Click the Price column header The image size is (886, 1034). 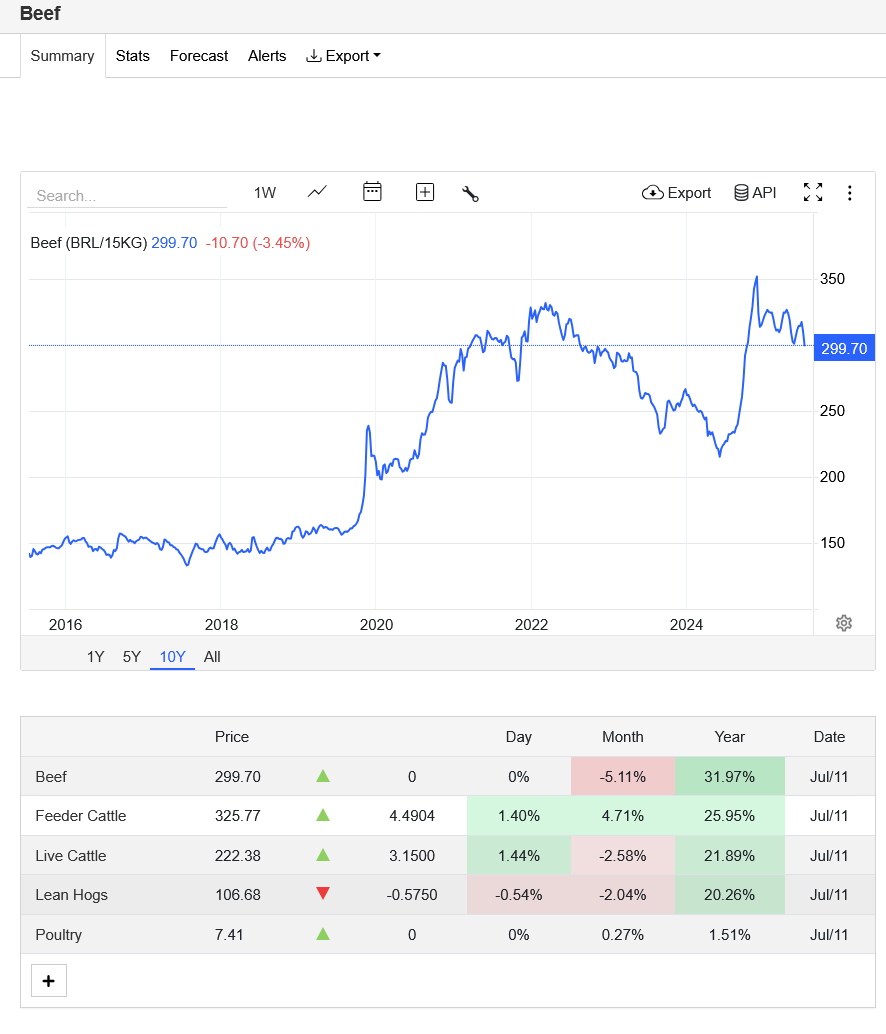(x=232, y=737)
